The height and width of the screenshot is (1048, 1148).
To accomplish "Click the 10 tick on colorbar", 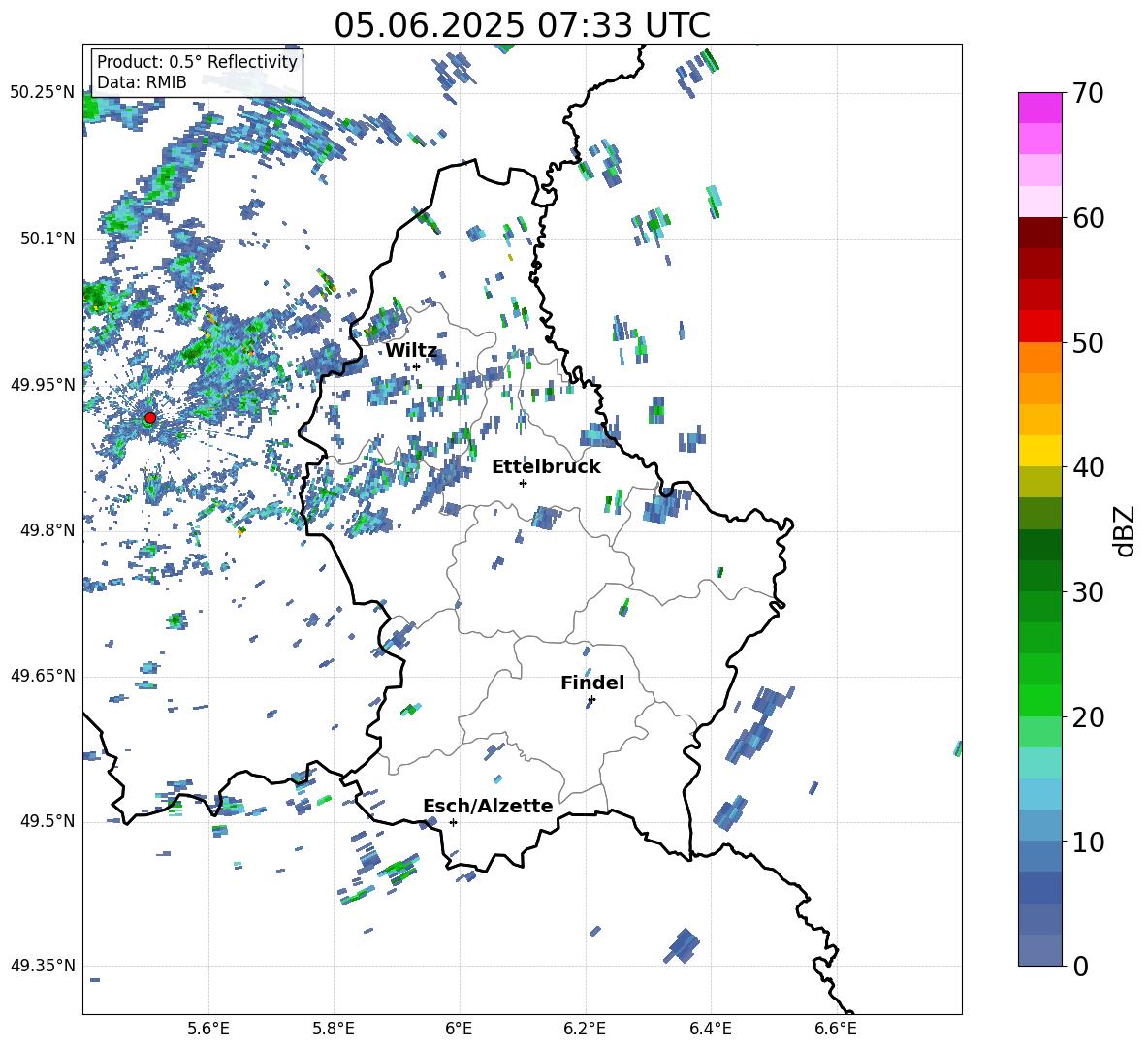I will coord(1088,842).
